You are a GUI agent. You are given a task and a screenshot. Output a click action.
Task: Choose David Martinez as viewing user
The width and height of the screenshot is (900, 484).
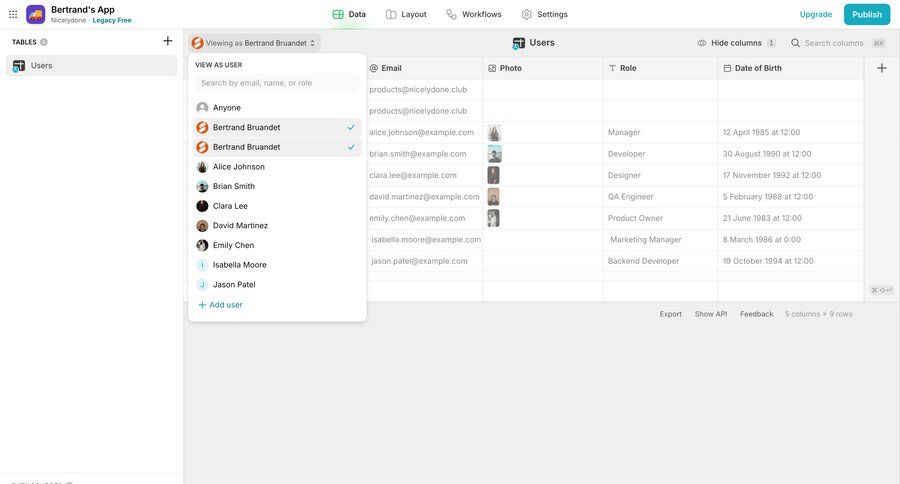point(240,226)
